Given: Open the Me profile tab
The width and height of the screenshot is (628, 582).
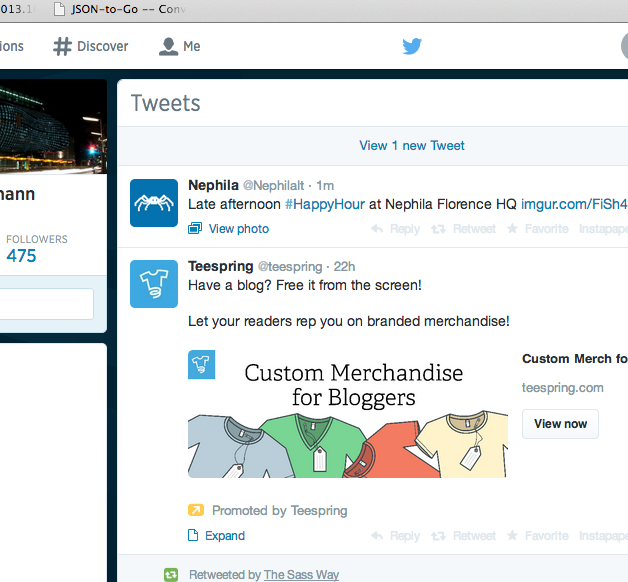Looking at the screenshot, I should (x=179, y=46).
